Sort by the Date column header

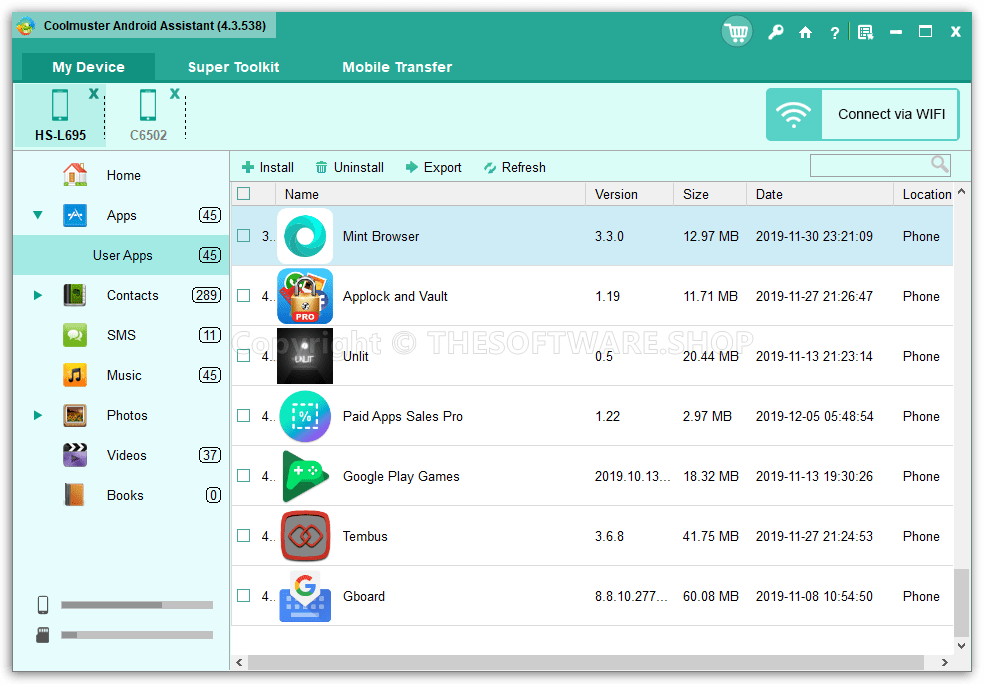(820, 195)
